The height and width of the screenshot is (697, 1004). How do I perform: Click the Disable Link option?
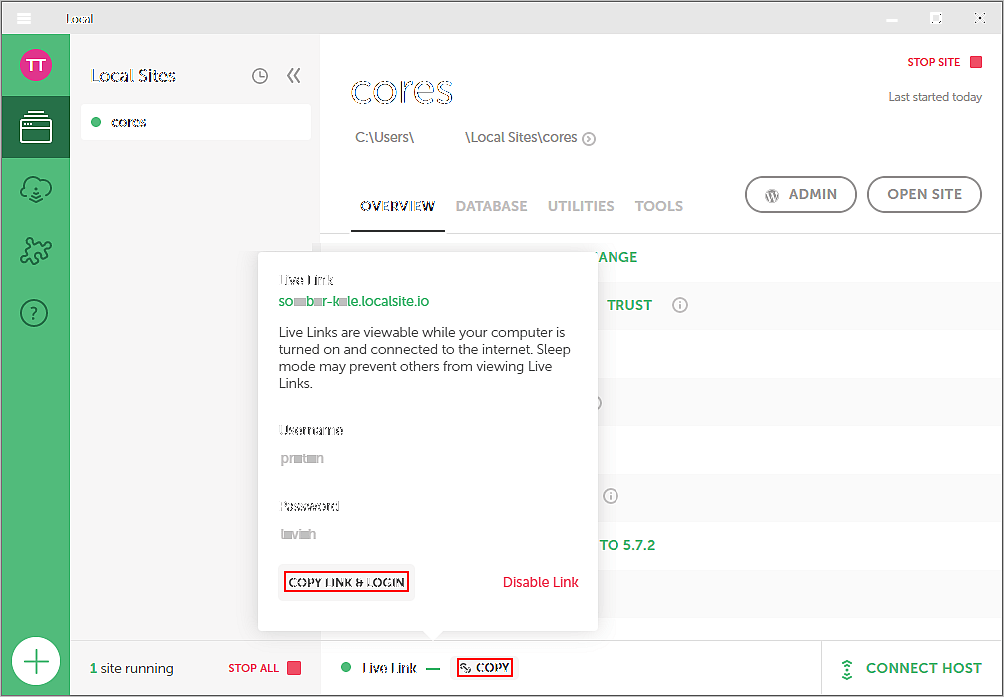pos(540,582)
